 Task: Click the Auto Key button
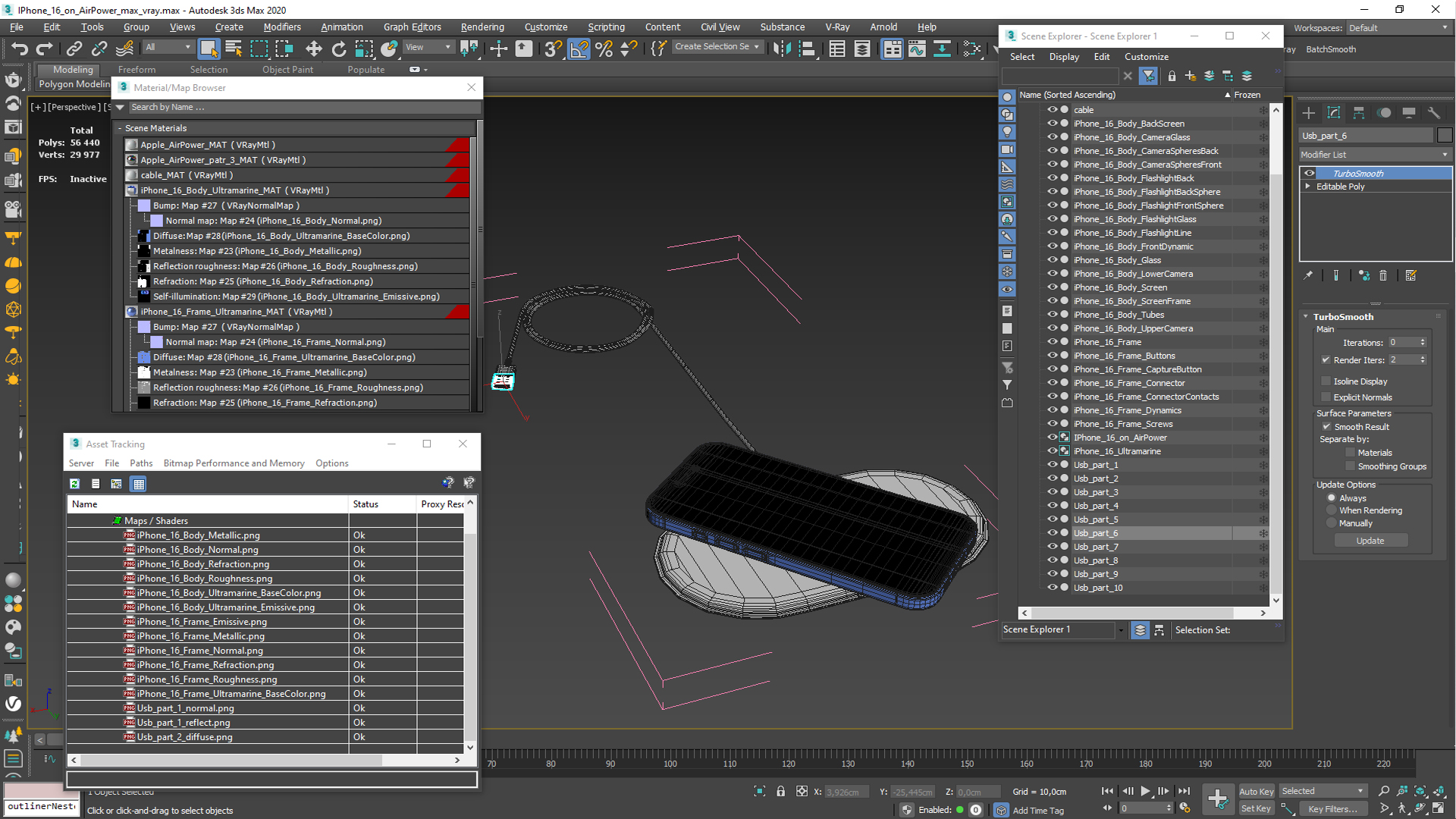[1256, 791]
